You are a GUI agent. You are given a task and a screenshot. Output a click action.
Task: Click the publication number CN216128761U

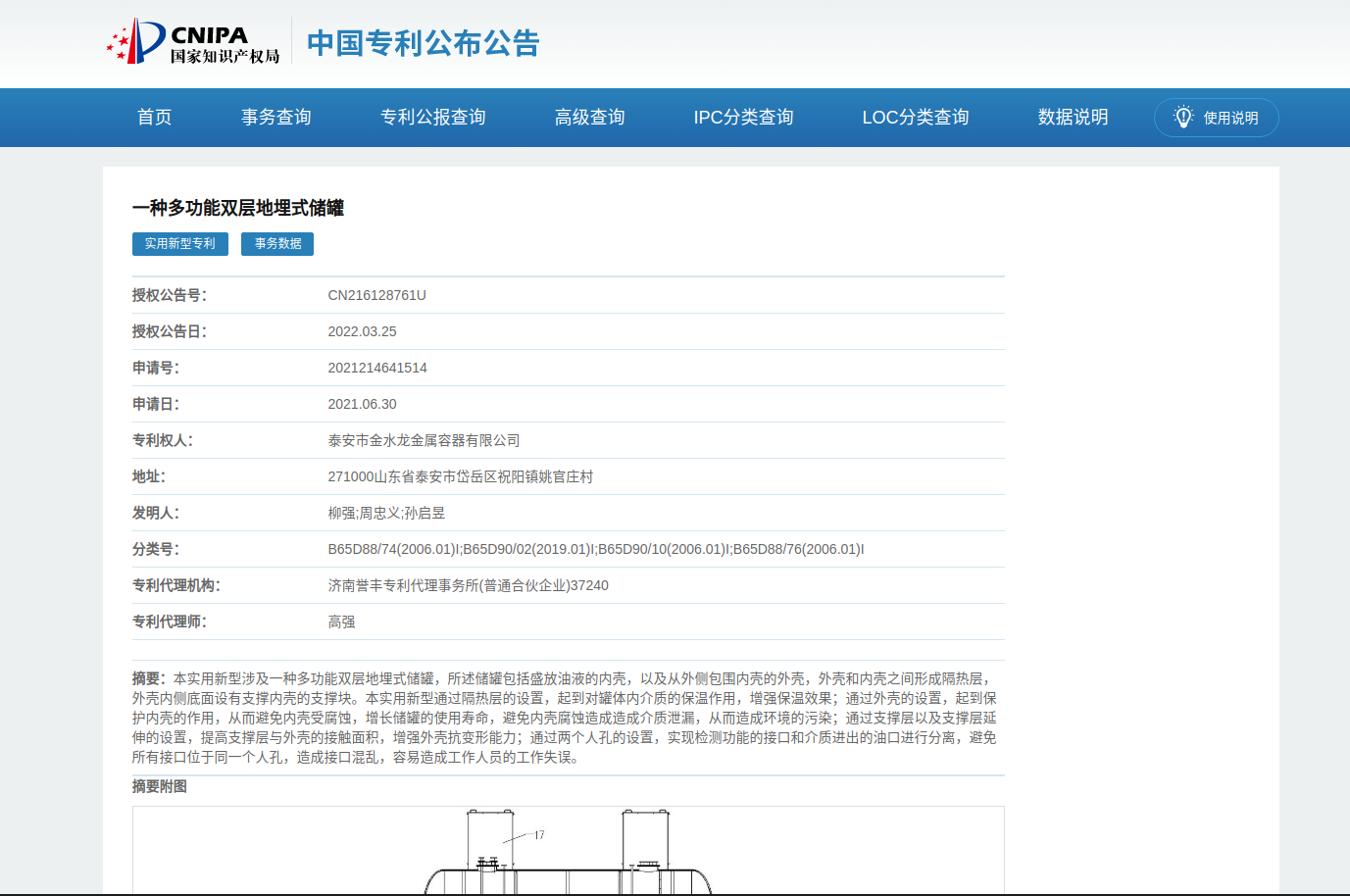click(377, 295)
